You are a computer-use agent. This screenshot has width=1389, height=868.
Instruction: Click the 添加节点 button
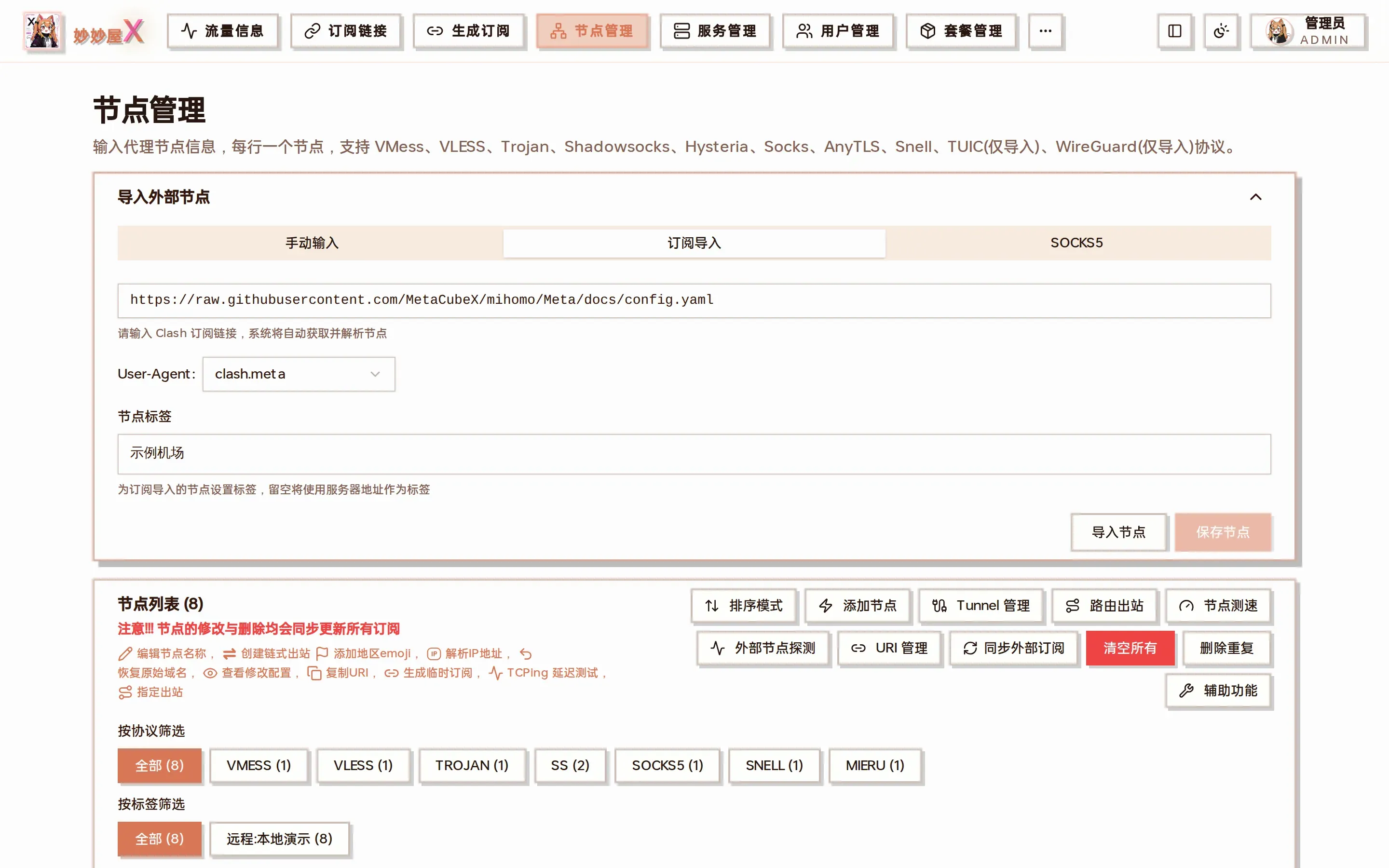pos(857,605)
